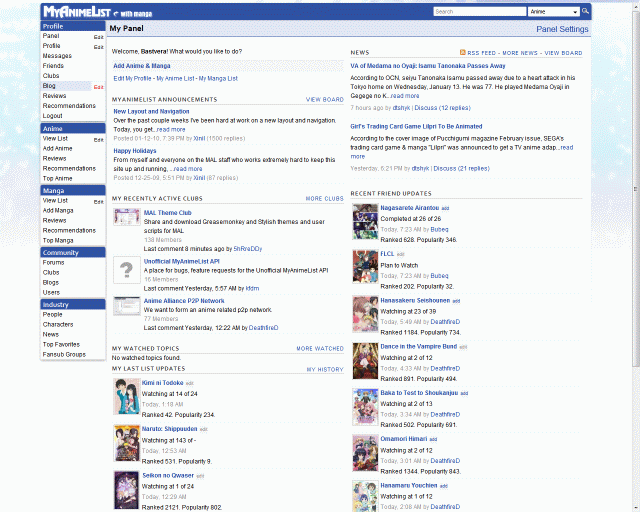The height and width of the screenshot is (512, 640).
Task: Open New Layout and Navigation announcement
Action: click(x=151, y=111)
